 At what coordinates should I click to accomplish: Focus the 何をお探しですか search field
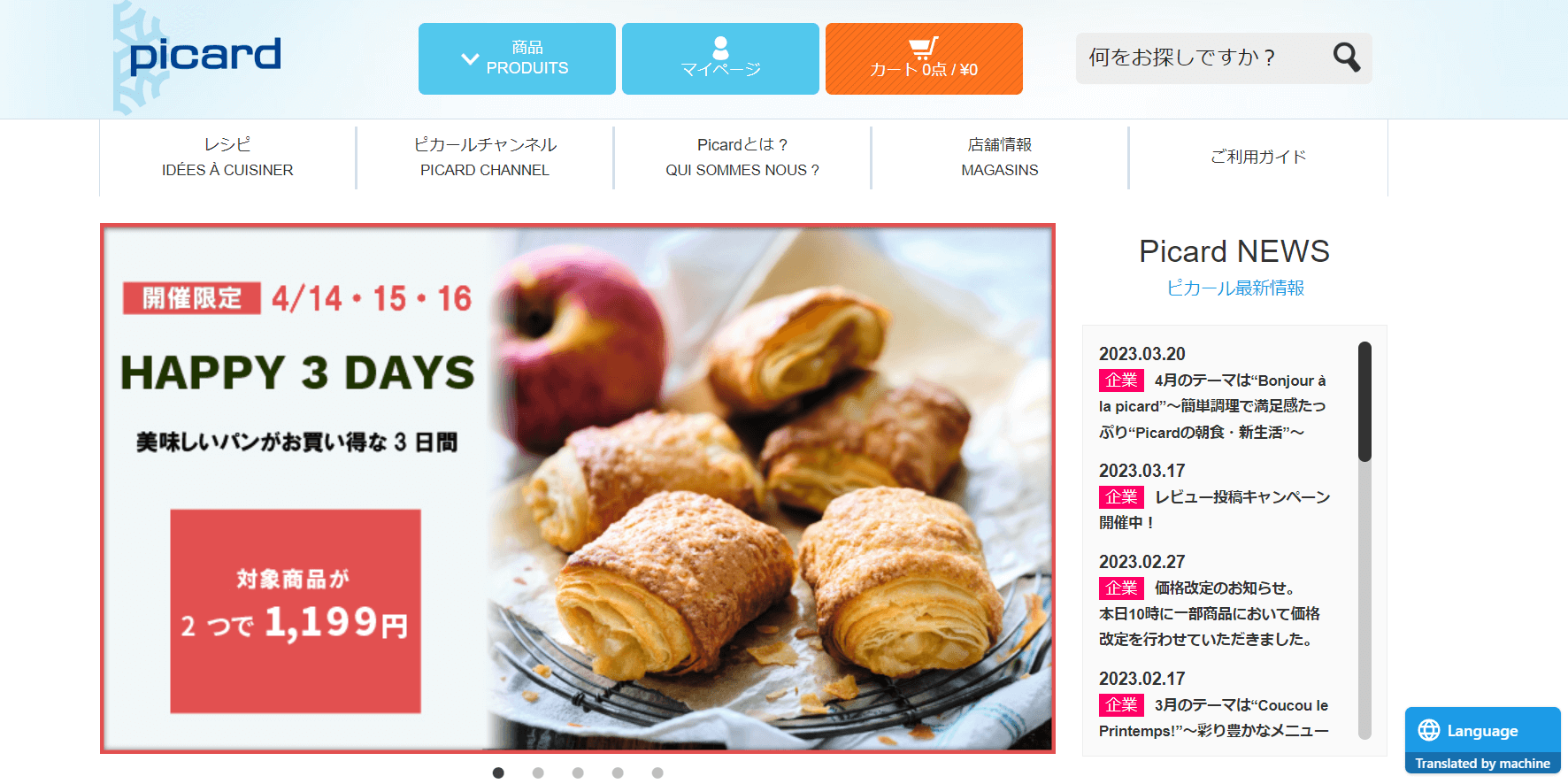pyautogui.click(x=1203, y=58)
